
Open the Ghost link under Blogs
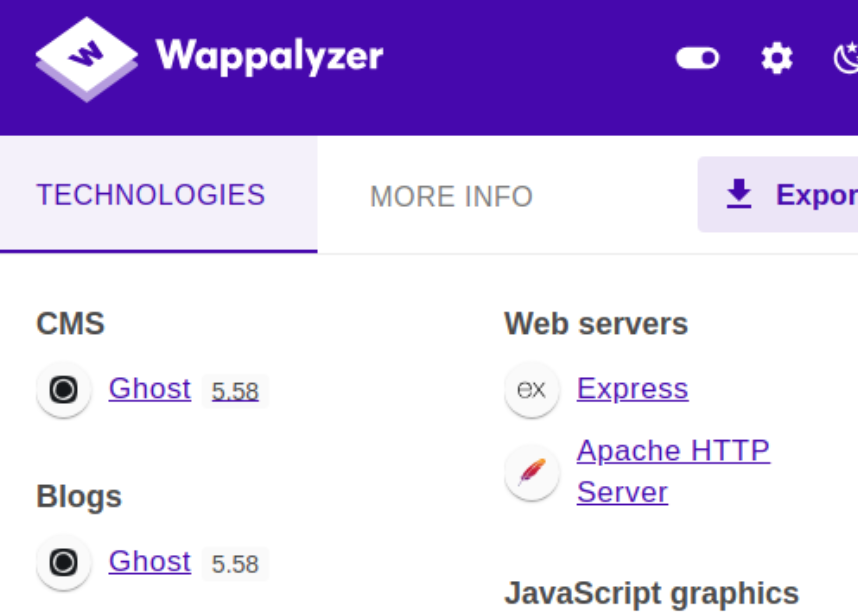click(x=150, y=561)
